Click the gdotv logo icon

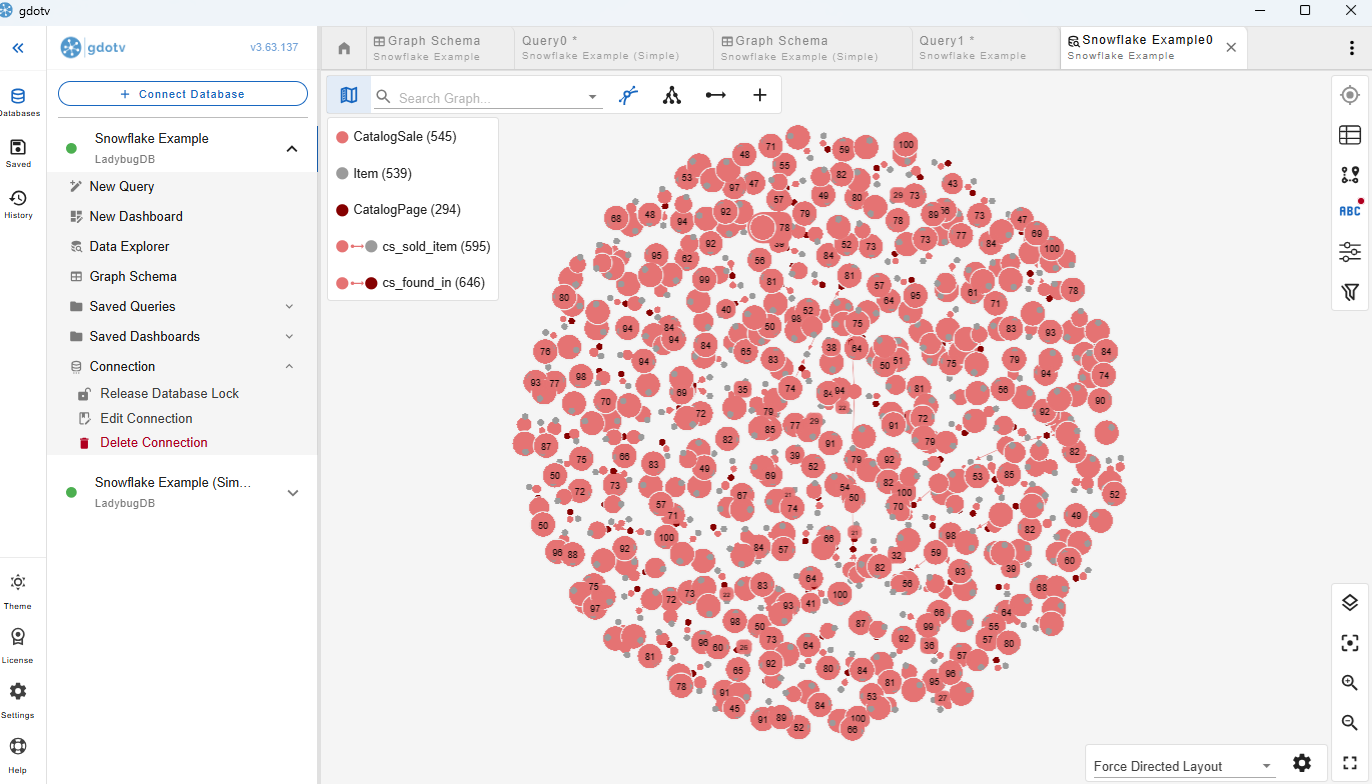click(x=71, y=47)
